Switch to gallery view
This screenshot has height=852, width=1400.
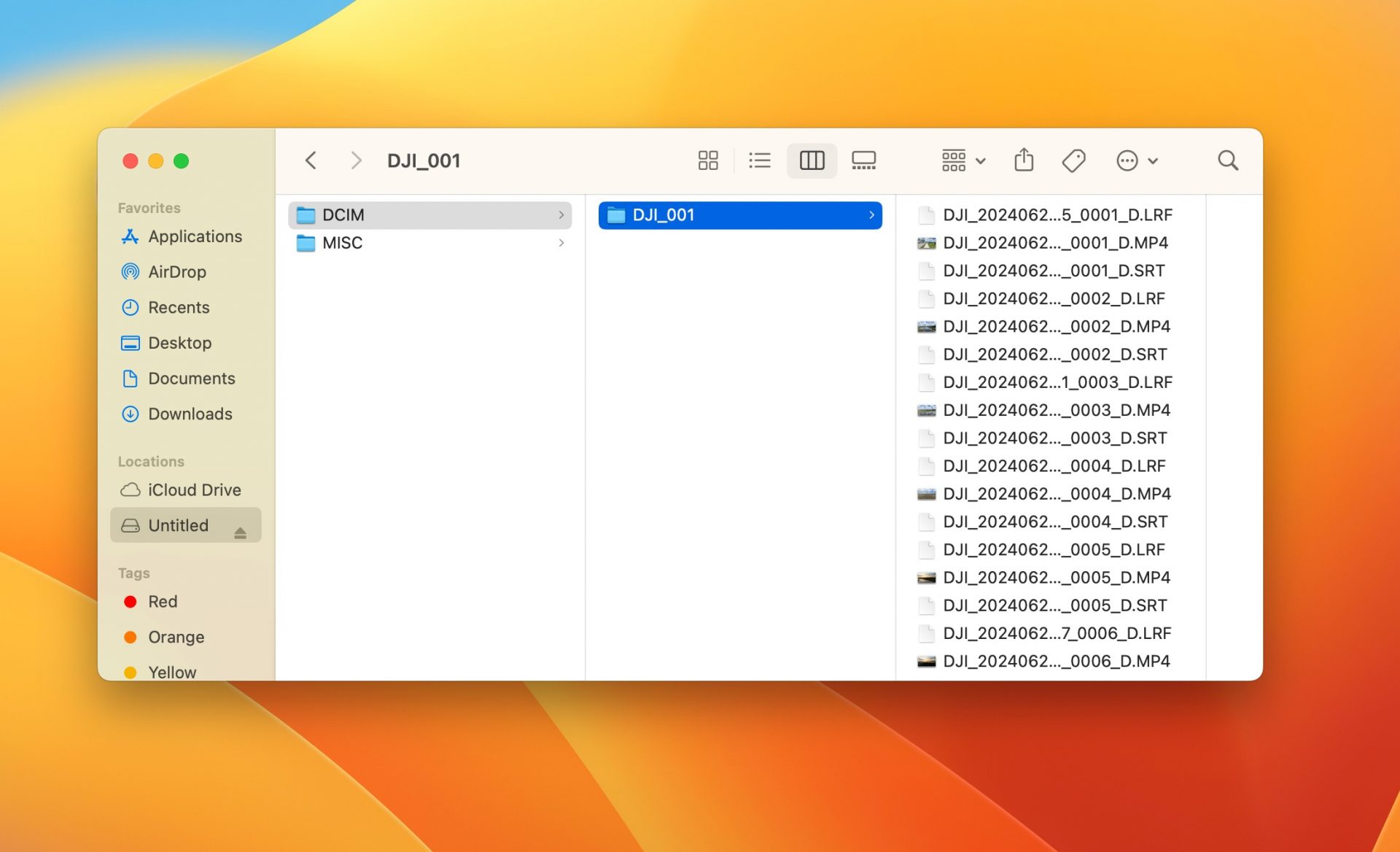863,160
